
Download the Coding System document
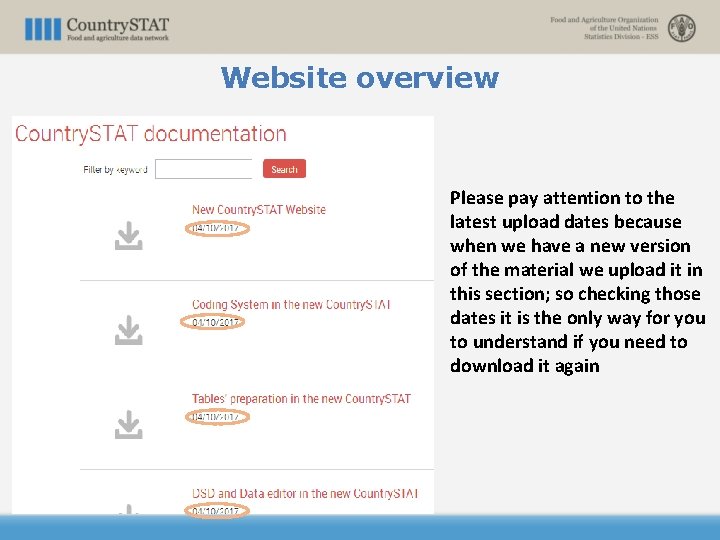point(129,330)
